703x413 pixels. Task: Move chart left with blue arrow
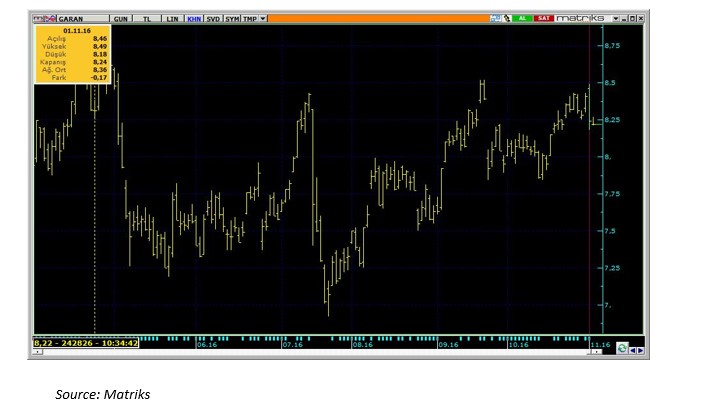click(633, 351)
